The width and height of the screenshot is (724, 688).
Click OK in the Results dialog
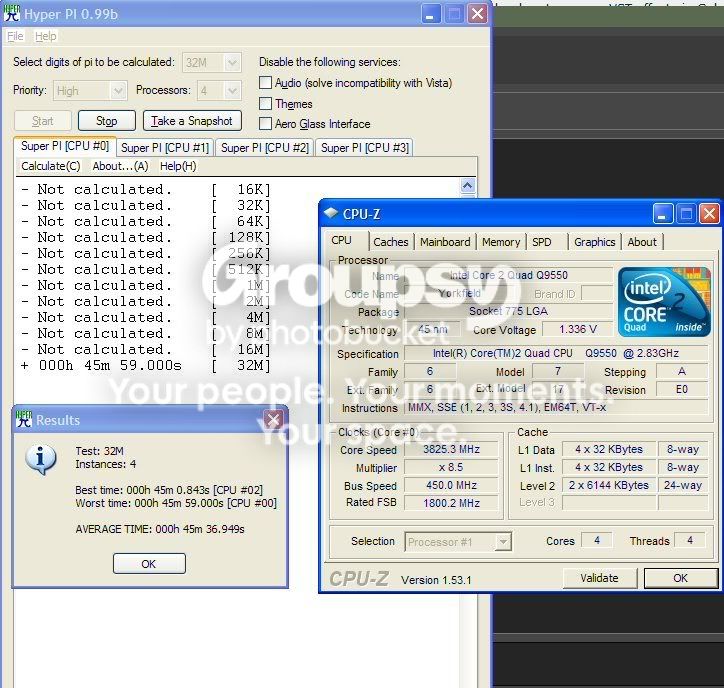point(149,564)
